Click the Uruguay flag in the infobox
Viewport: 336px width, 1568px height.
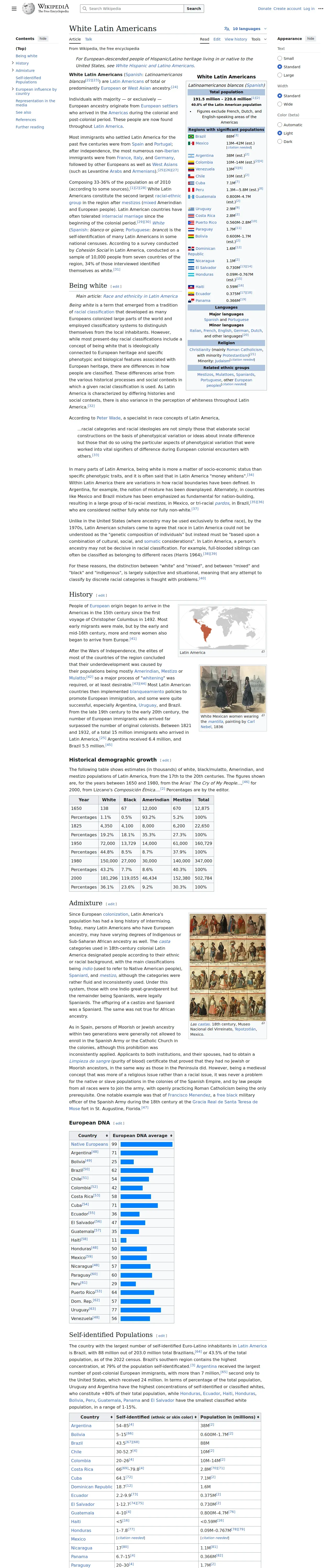[191, 209]
